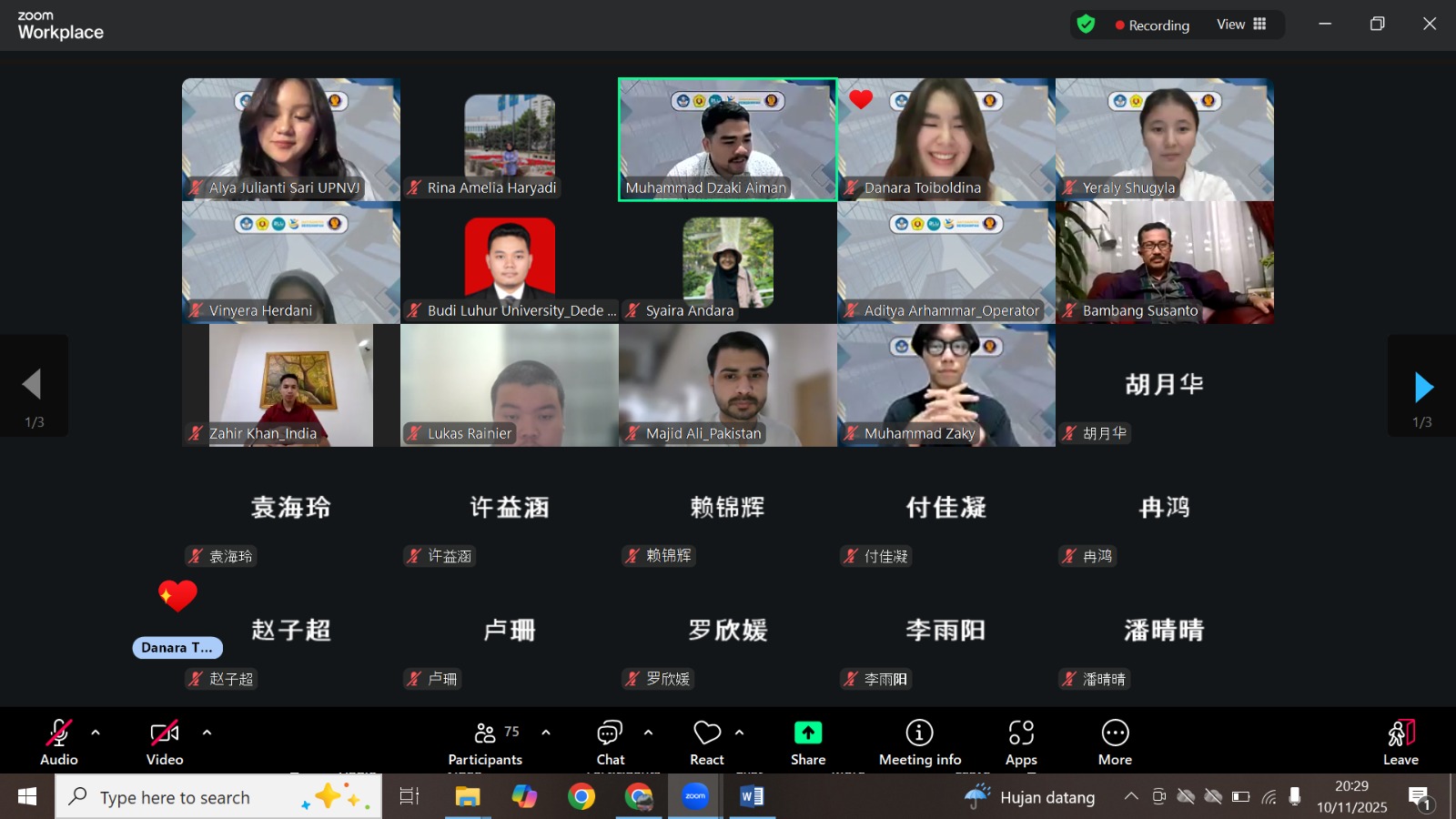This screenshot has width=1456, height=819.
Task: Open the Apps panel
Action: pyautogui.click(x=1020, y=742)
